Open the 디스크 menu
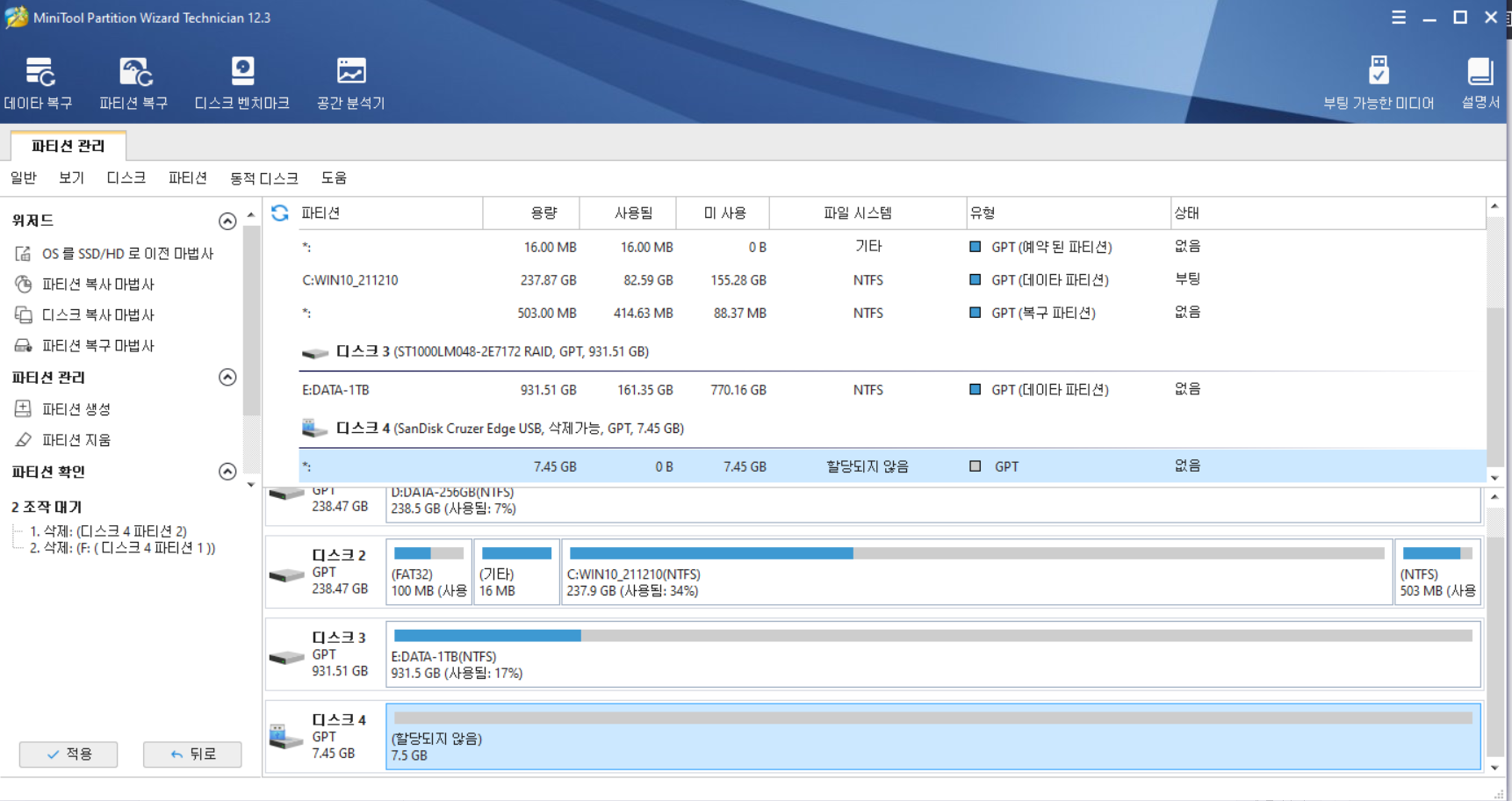Image resolution: width=1512 pixels, height=801 pixels. coord(126,178)
